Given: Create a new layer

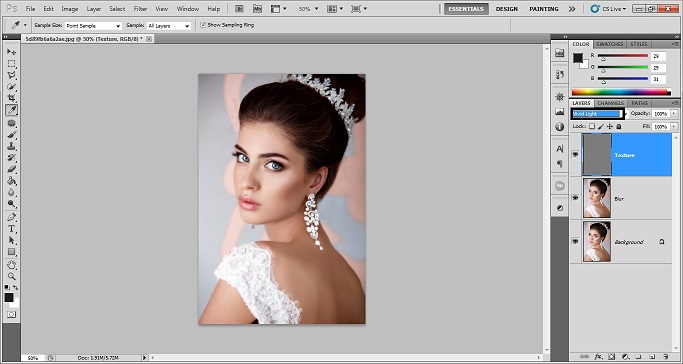Looking at the screenshot, I should 652,357.
